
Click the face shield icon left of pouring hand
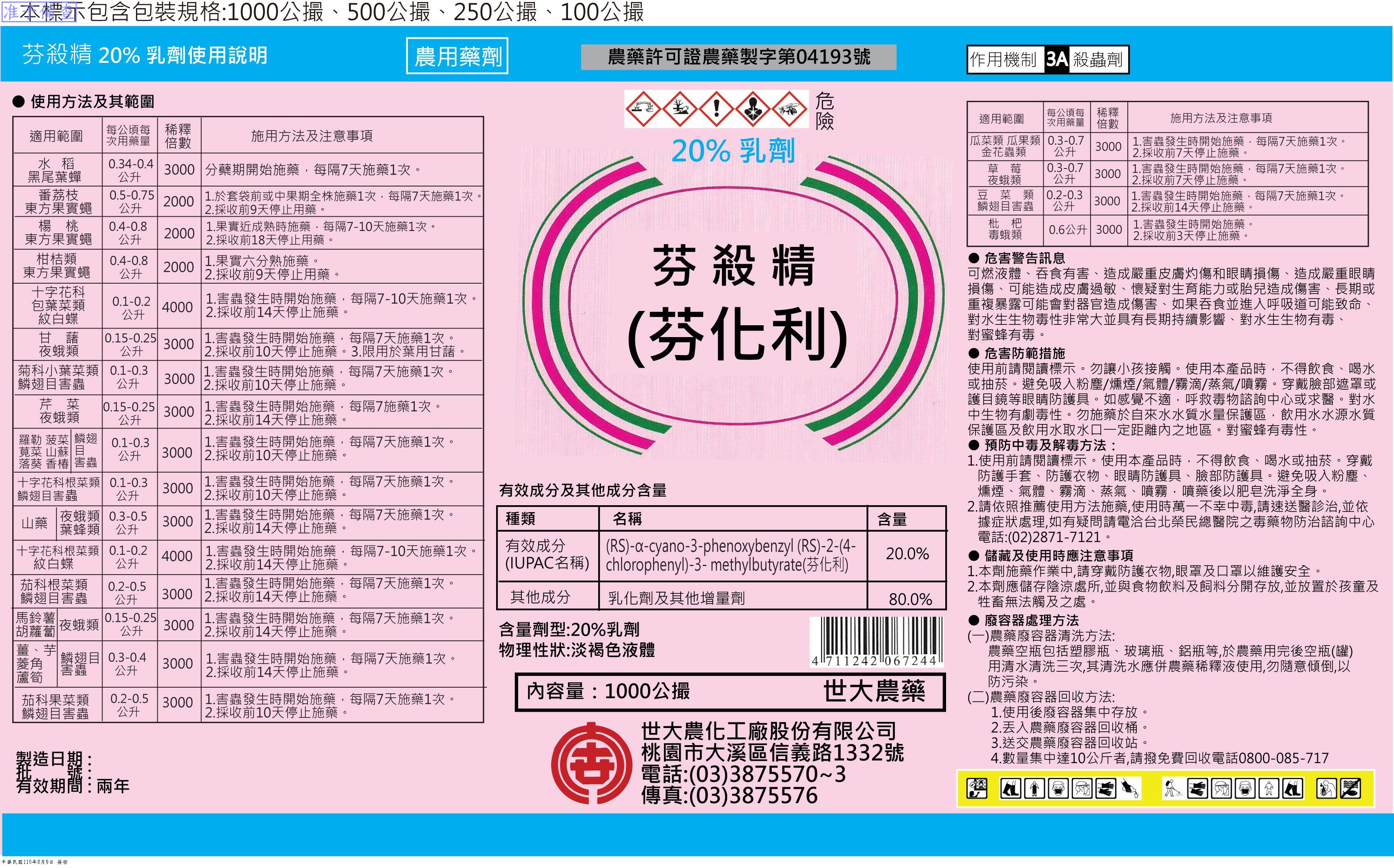1082,788
